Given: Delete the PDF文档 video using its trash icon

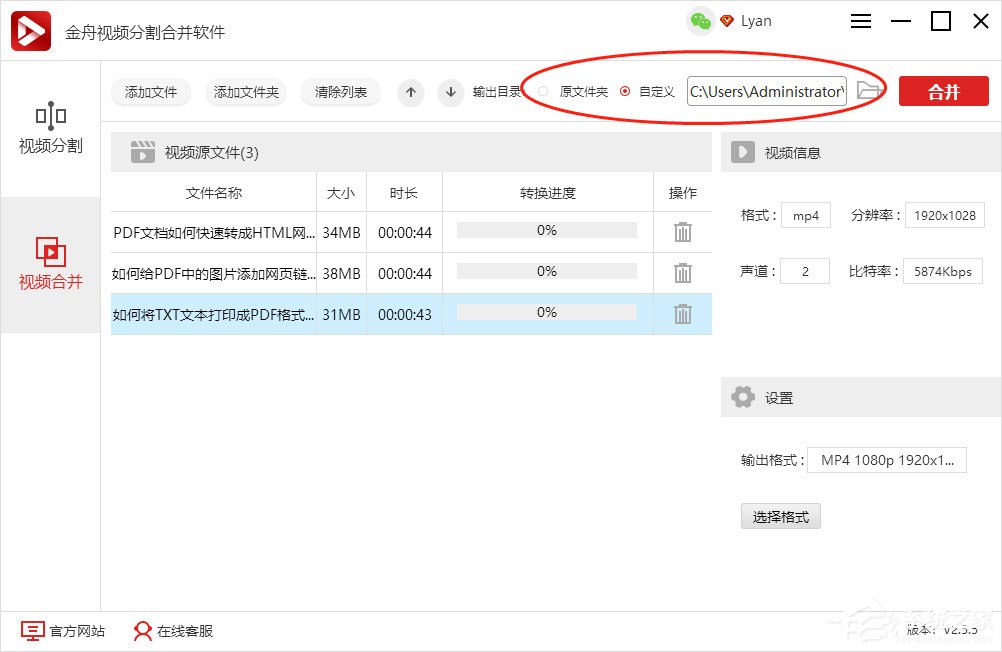Looking at the screenshot, I should tap(682, 232).
